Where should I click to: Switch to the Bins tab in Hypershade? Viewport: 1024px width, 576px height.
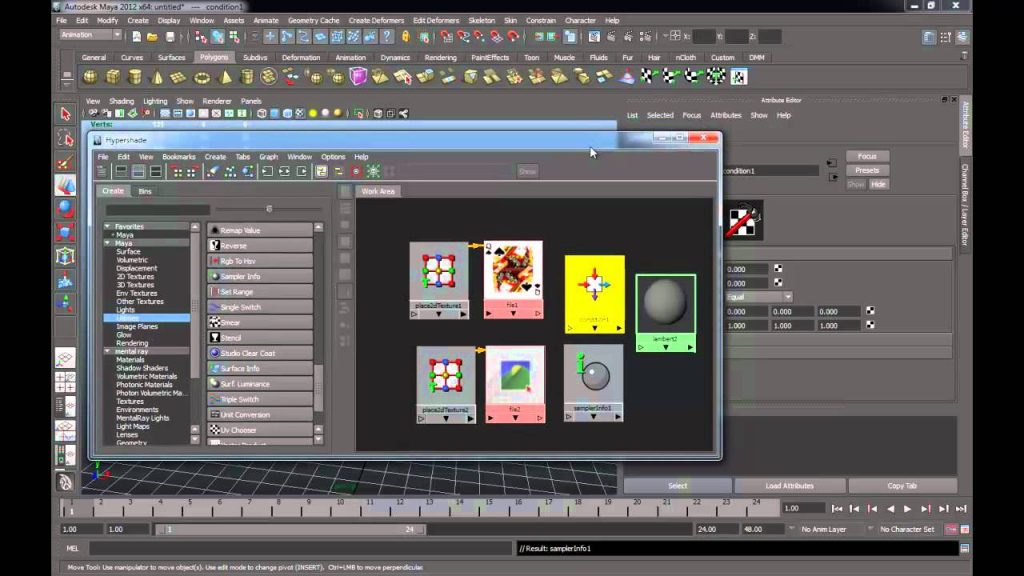[145, 191]
